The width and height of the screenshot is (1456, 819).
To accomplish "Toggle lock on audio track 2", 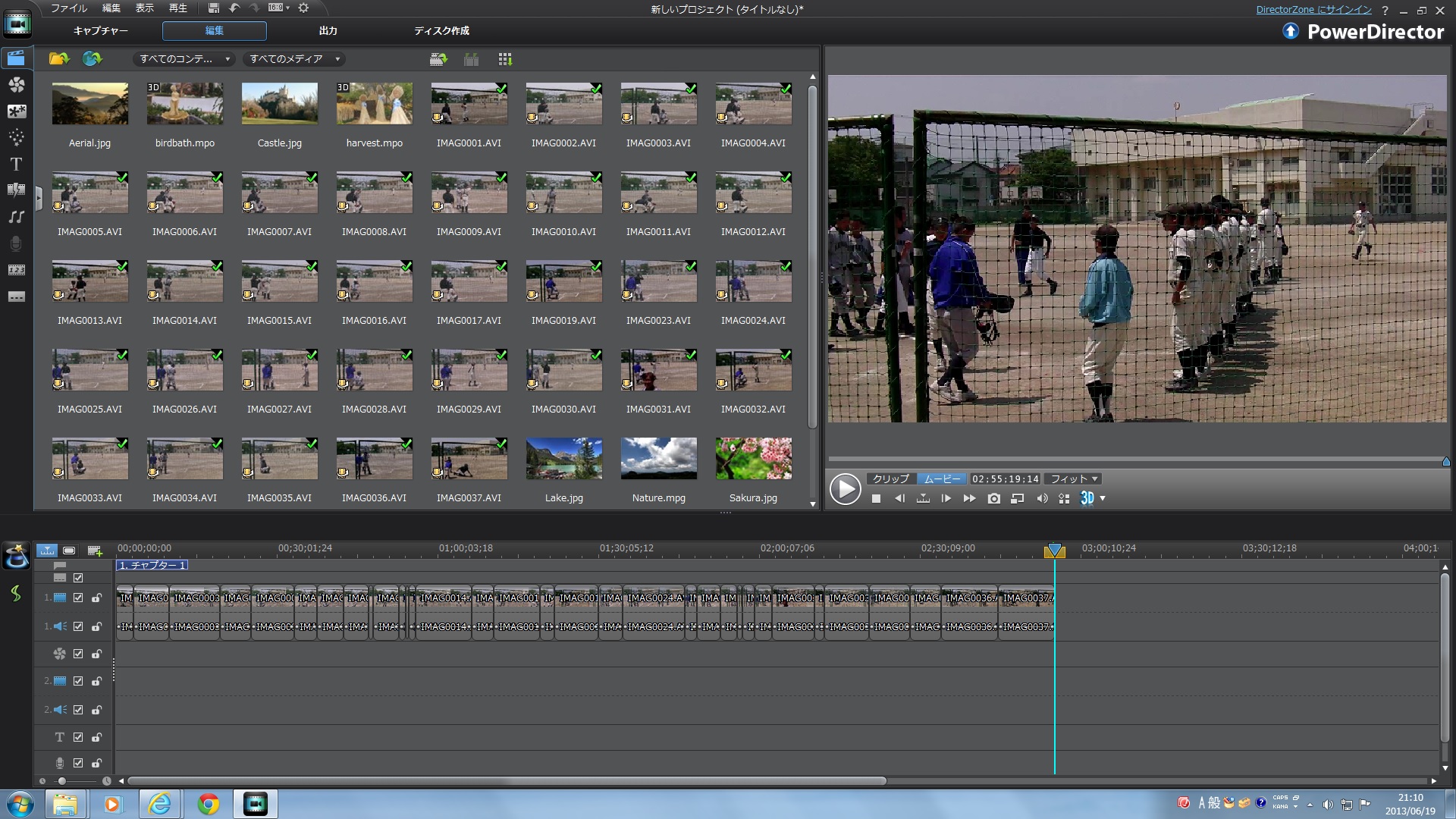I will tap(96, 710).
